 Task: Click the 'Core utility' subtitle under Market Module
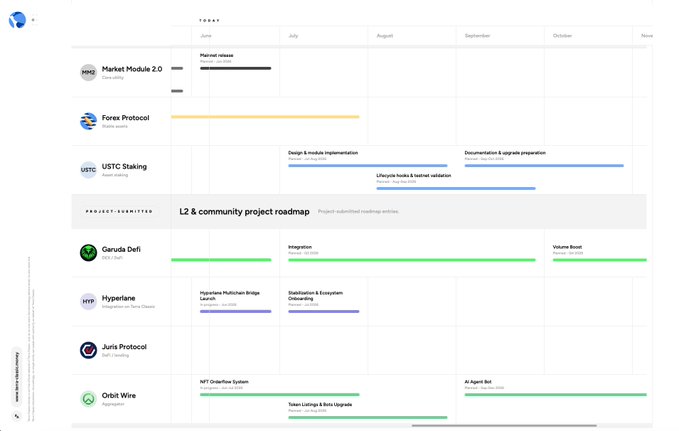tap(113, 78)
